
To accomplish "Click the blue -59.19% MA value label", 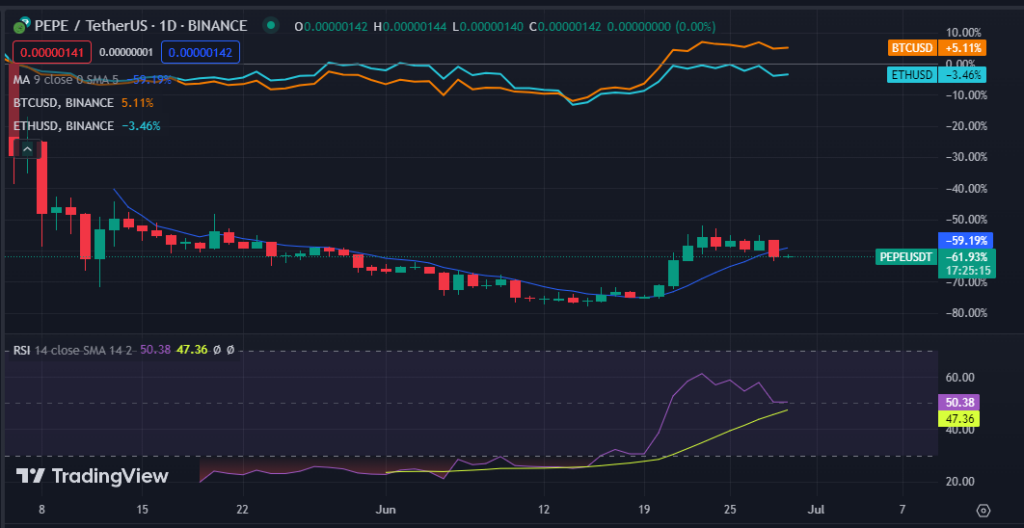I will (x=963, y=240).
